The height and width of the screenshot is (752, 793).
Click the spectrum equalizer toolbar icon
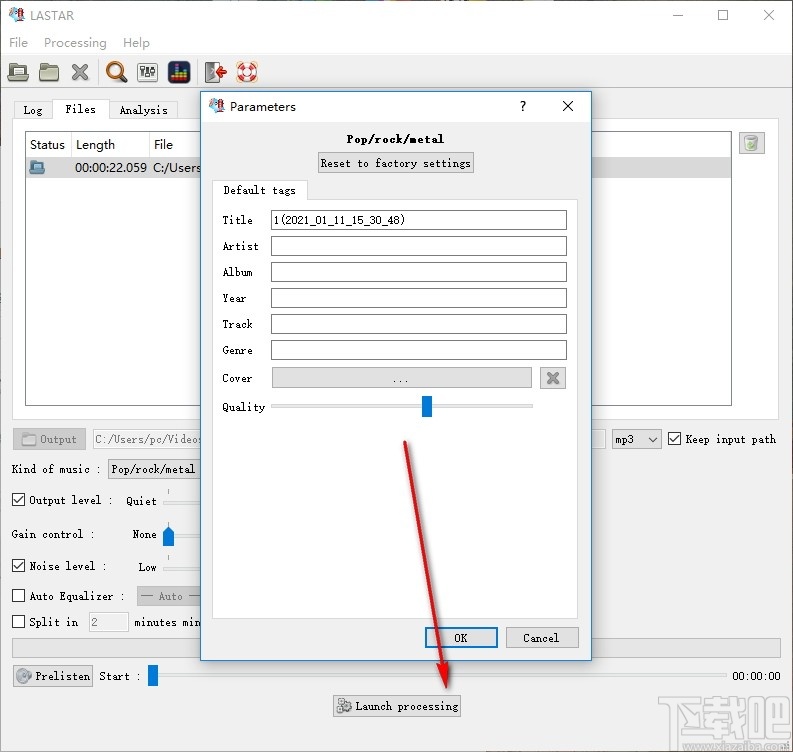coord(179,72)
